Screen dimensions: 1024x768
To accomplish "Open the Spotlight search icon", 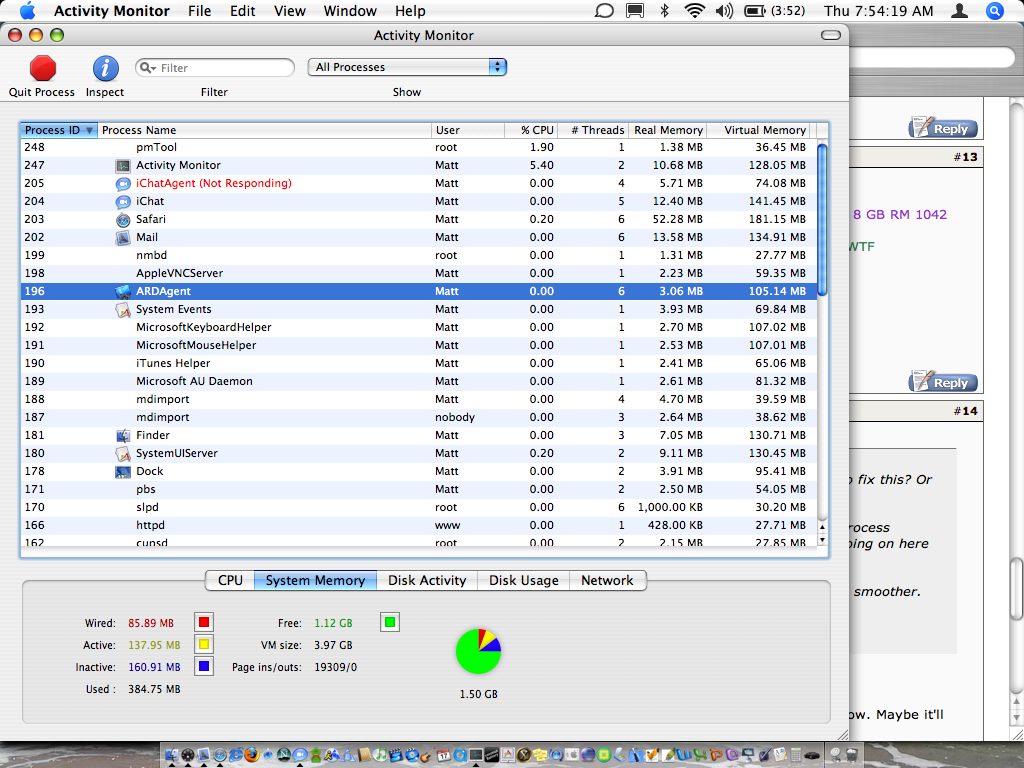I will [995, 10].
